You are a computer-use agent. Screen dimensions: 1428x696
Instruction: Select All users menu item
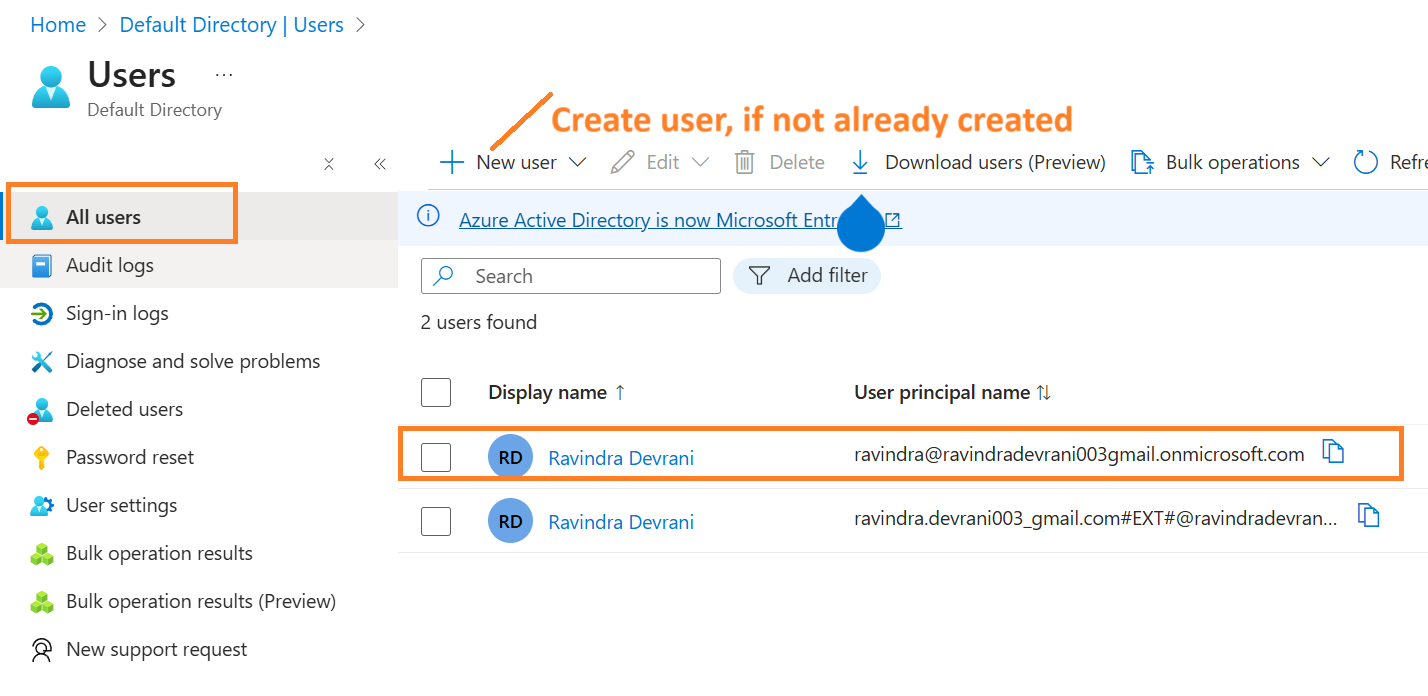click(103, 217)
